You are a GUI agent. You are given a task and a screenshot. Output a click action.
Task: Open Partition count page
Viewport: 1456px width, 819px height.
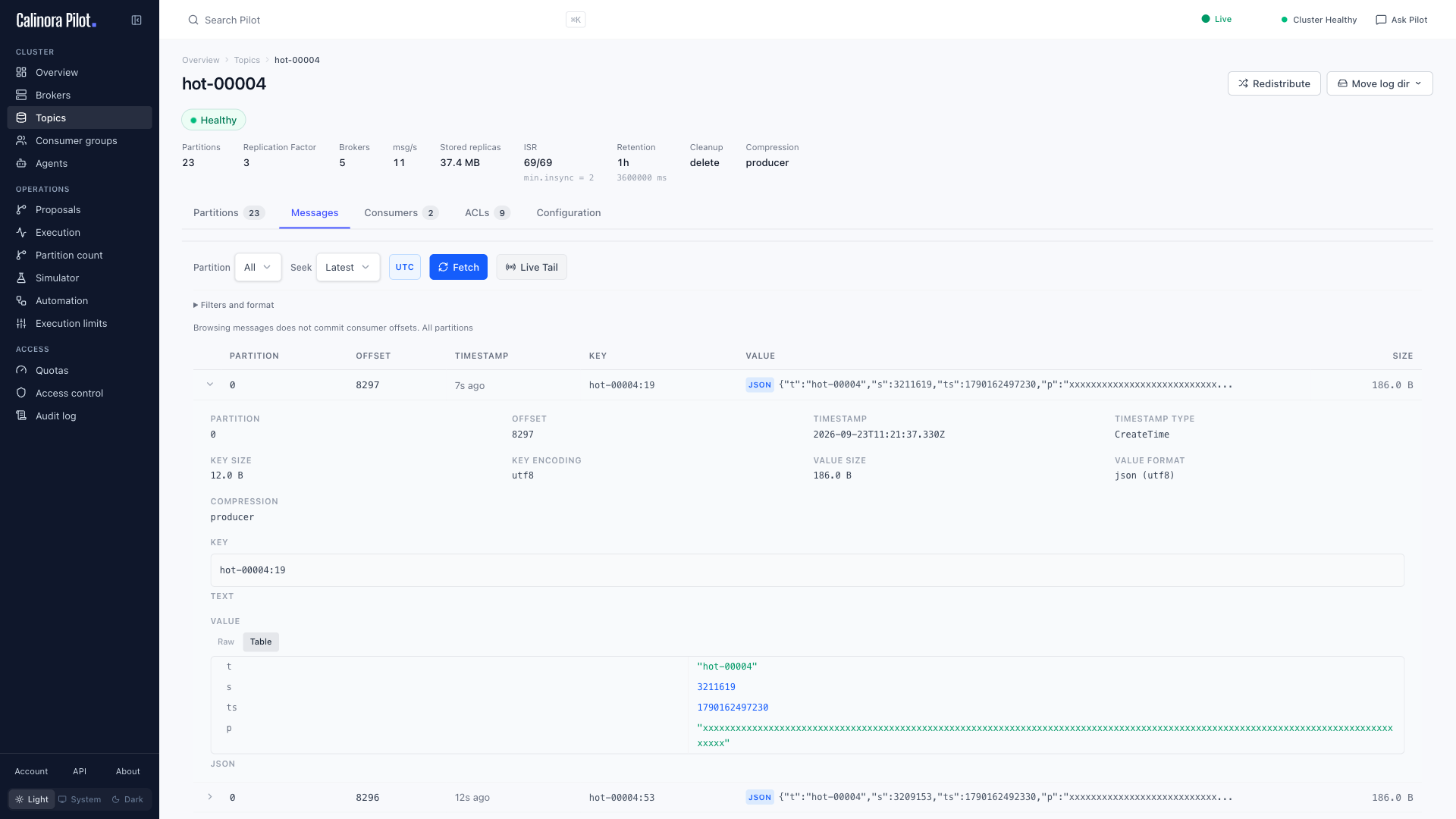pyautogui.click(x=80, y=255)
